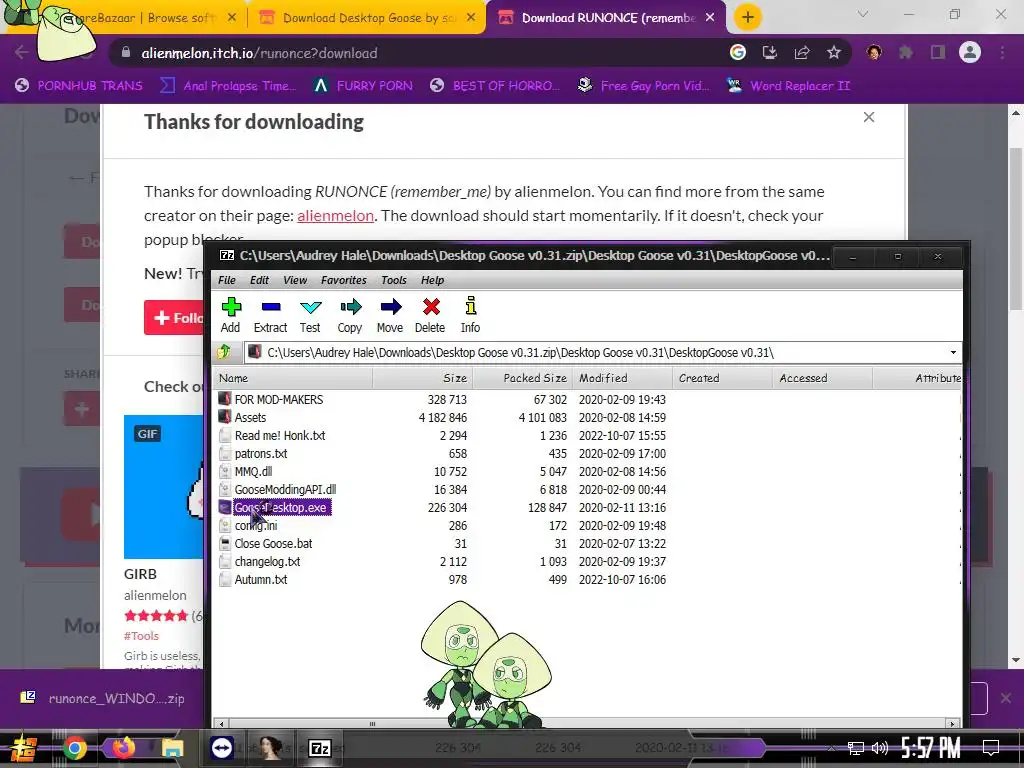The width and height of the screenshot is (1024, 768).
Task: Sort by the Packed Size column header
Action: coord(522,378)
